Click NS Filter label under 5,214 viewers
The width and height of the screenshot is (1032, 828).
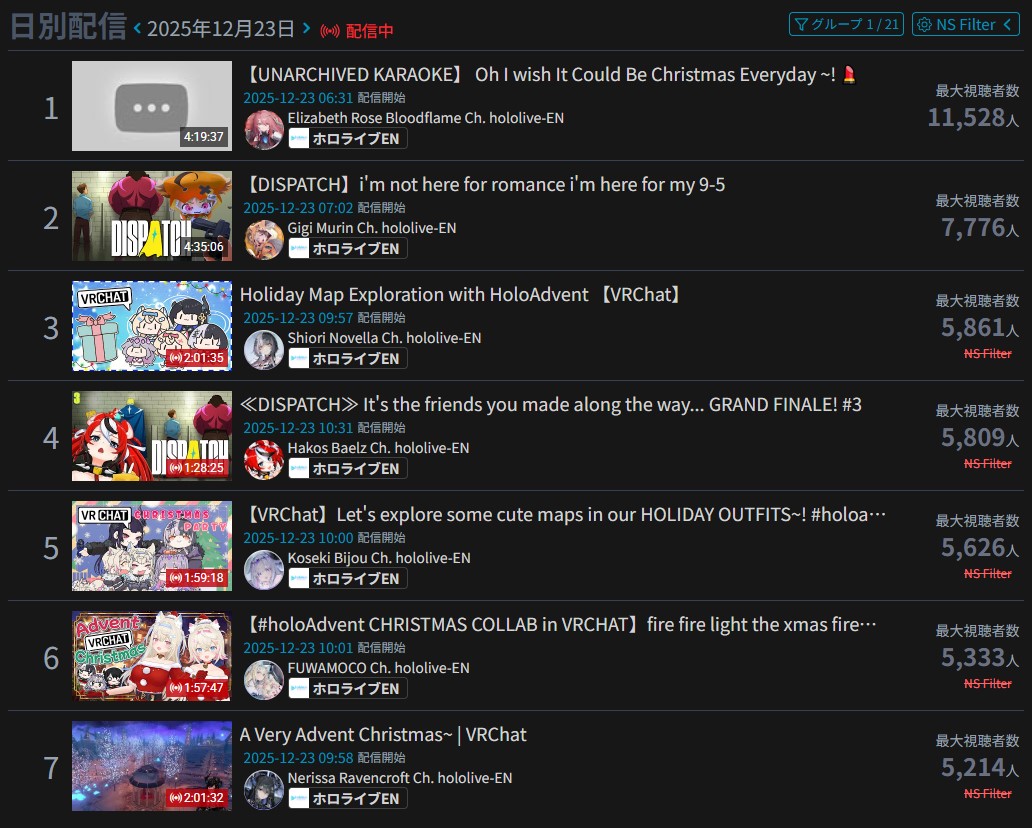pyautogui.click(x=987, y=793)
